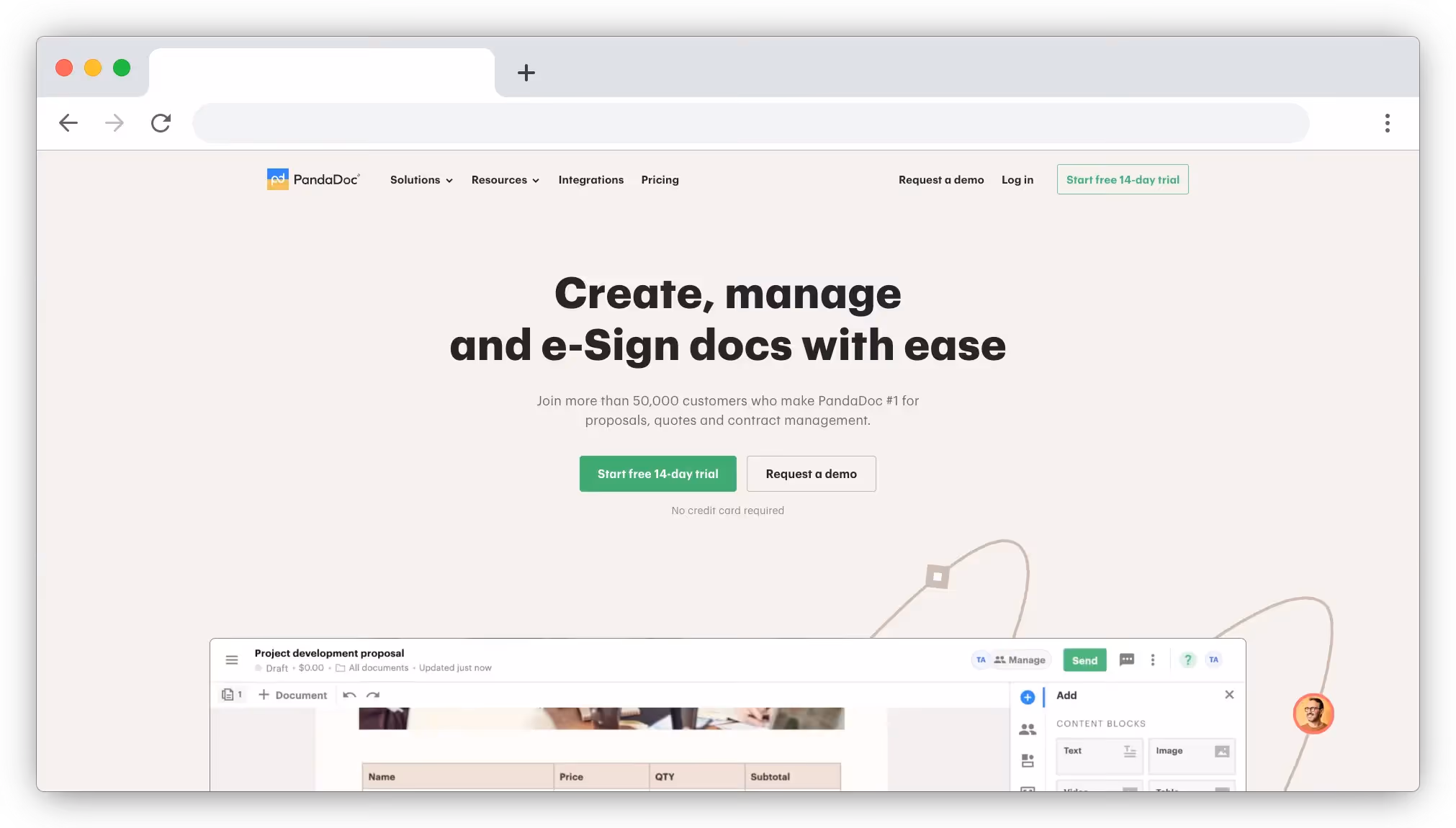Select the recipients people icon in the sidebar
This screenshot has width=1456, height=828.
[x=1028, y=729]
